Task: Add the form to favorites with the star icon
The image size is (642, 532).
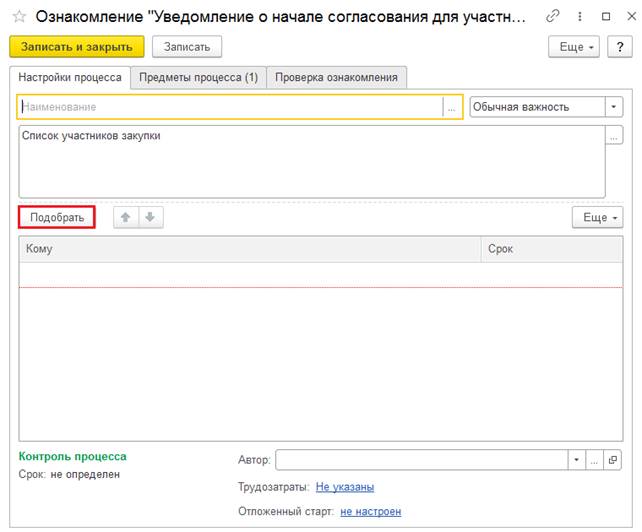Action: [19, 17]
